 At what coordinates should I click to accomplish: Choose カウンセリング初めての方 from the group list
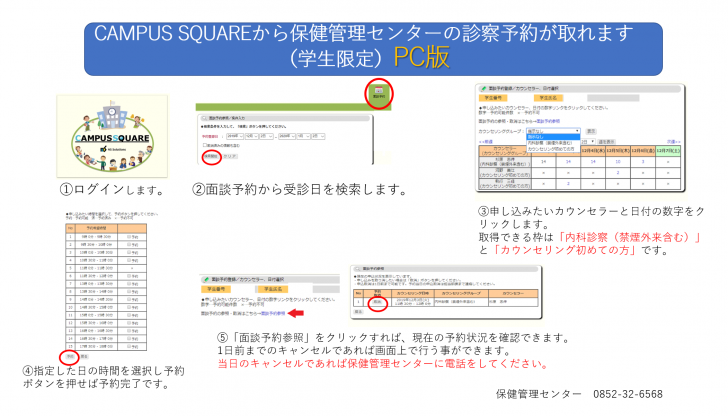[x=551, y=149]
